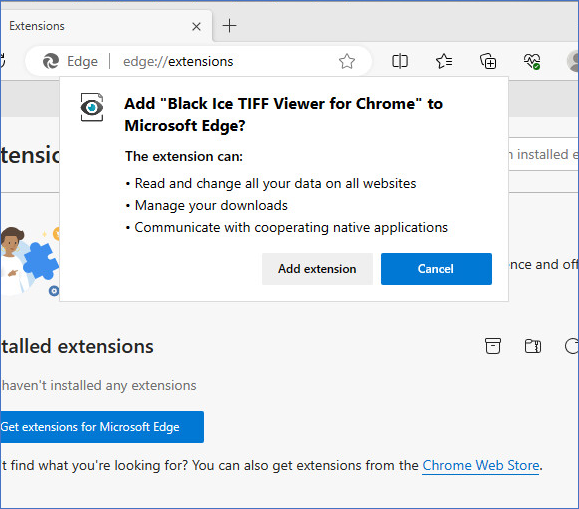Click "The extension can:" label
The image size is (579, 509).
click(x=184, y=156)
